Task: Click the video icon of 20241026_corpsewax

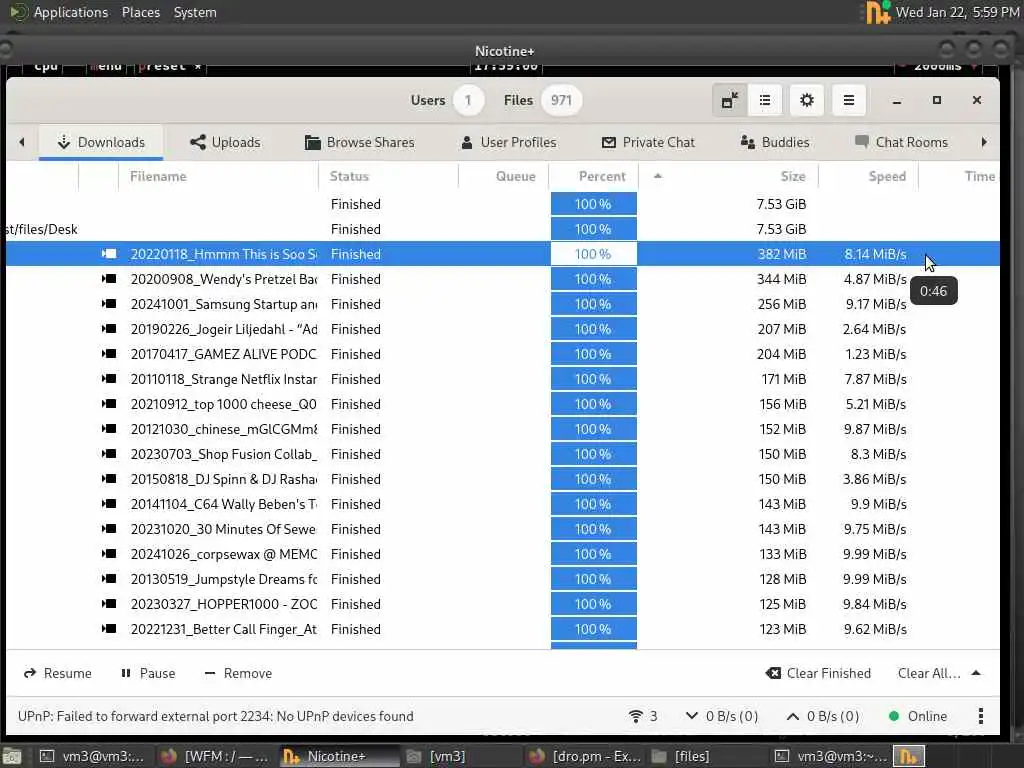Action: (x=109, y=554)
